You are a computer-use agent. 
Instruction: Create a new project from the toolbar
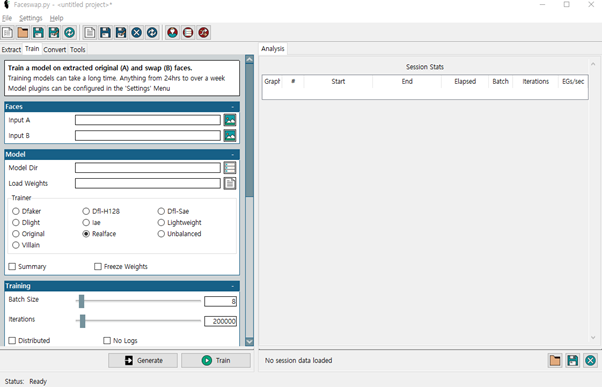[7, 33]
